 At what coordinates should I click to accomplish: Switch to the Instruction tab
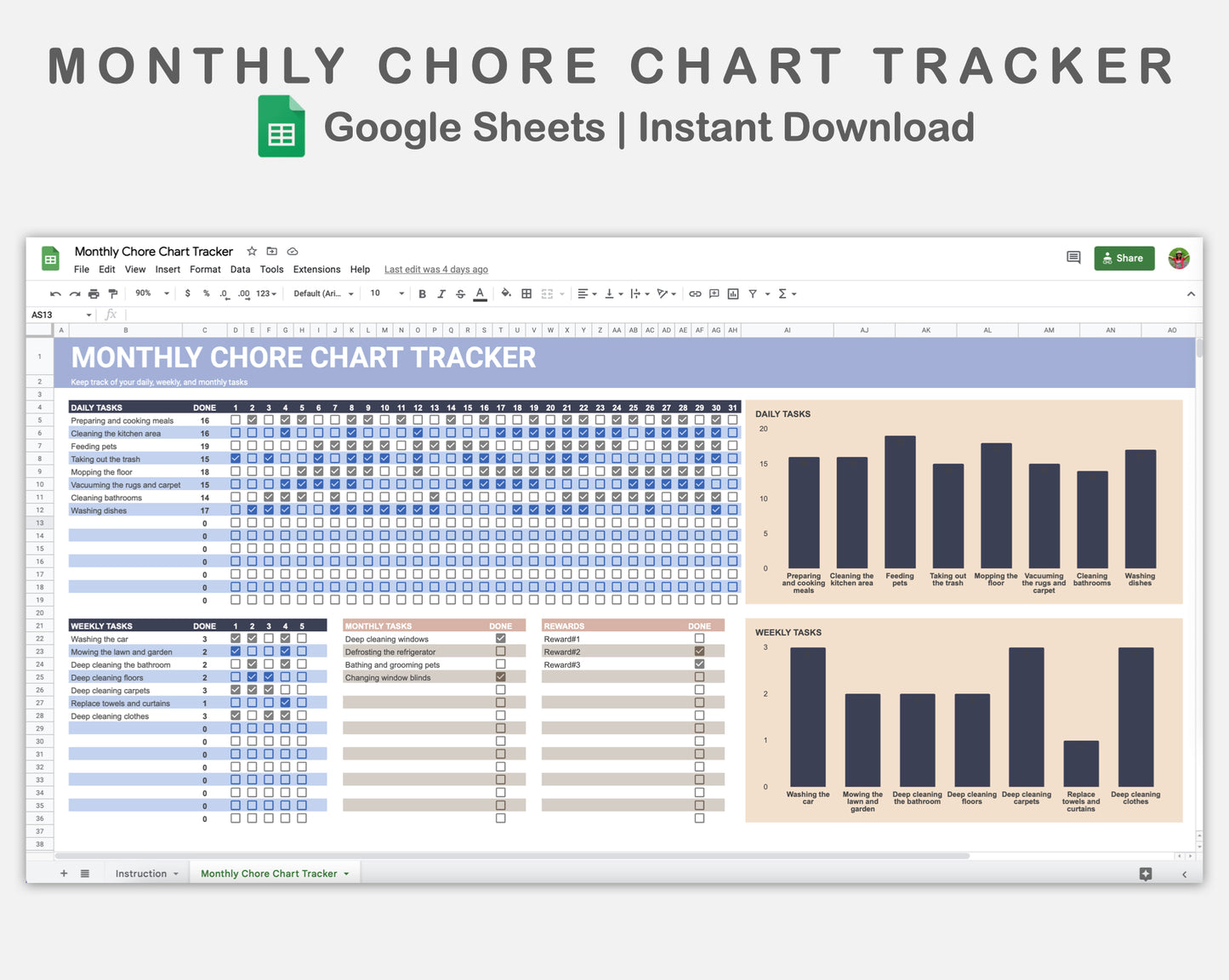coord(140,873)
